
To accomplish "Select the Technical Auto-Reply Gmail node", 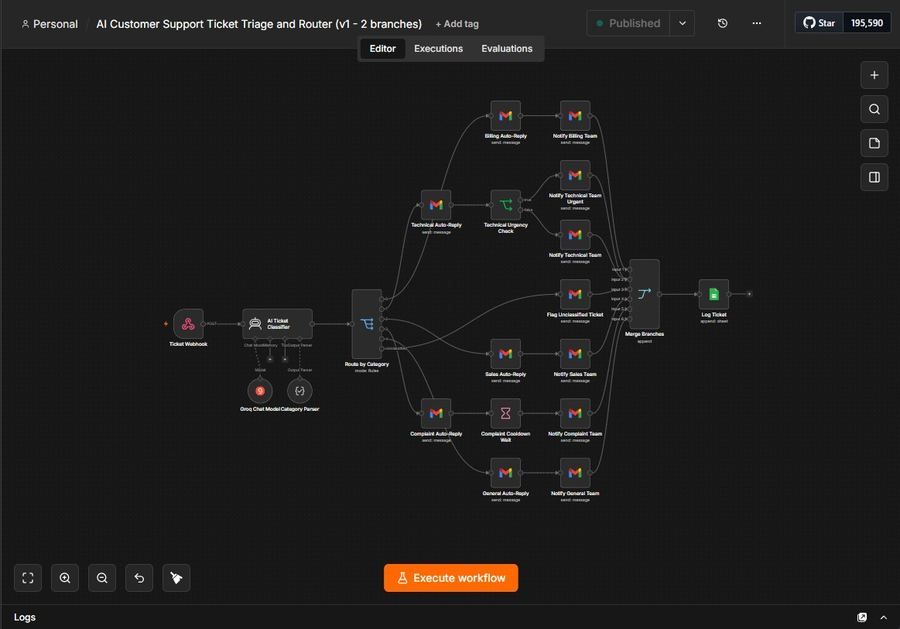I will pos(436,205).
